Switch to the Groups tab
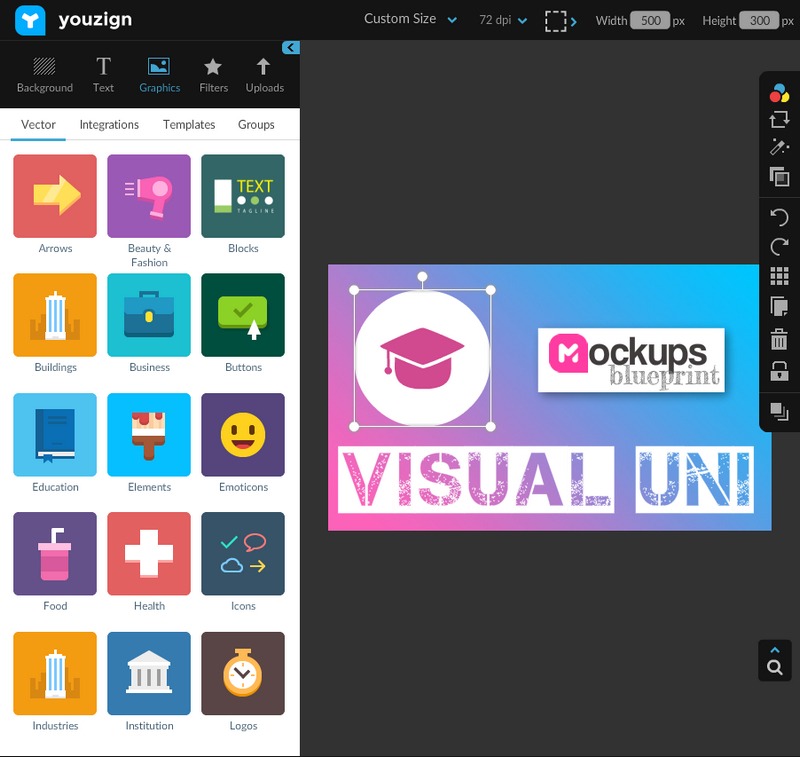The height and width of the screenshot is (757, 800). pyautogui.click(x=256, y=124)
